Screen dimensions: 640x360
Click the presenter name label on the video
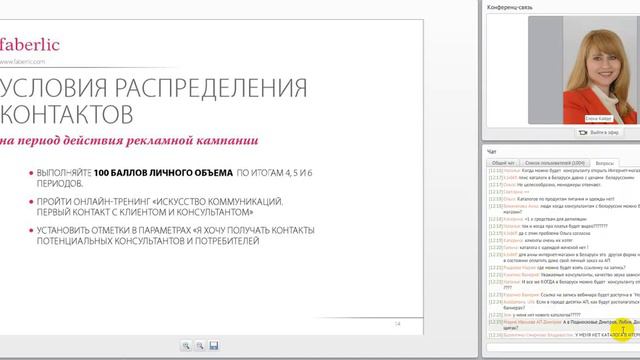tap(598, 119)
